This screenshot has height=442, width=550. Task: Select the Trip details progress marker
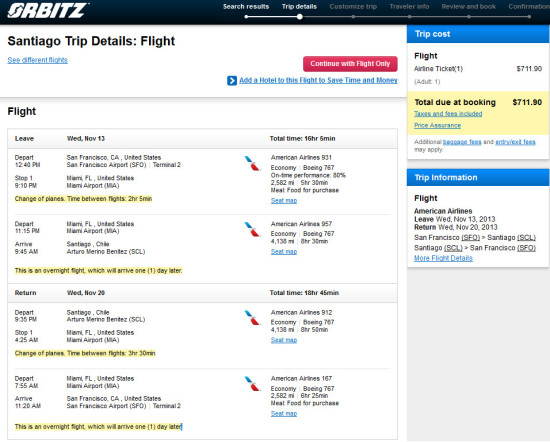300,16
